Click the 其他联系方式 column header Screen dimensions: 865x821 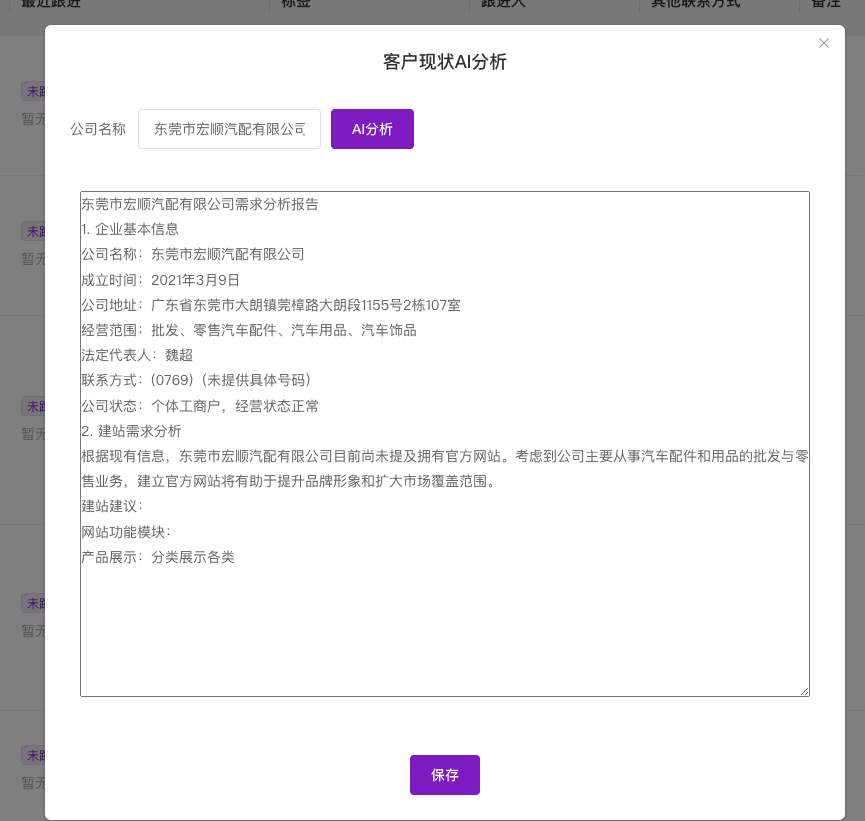696,4
